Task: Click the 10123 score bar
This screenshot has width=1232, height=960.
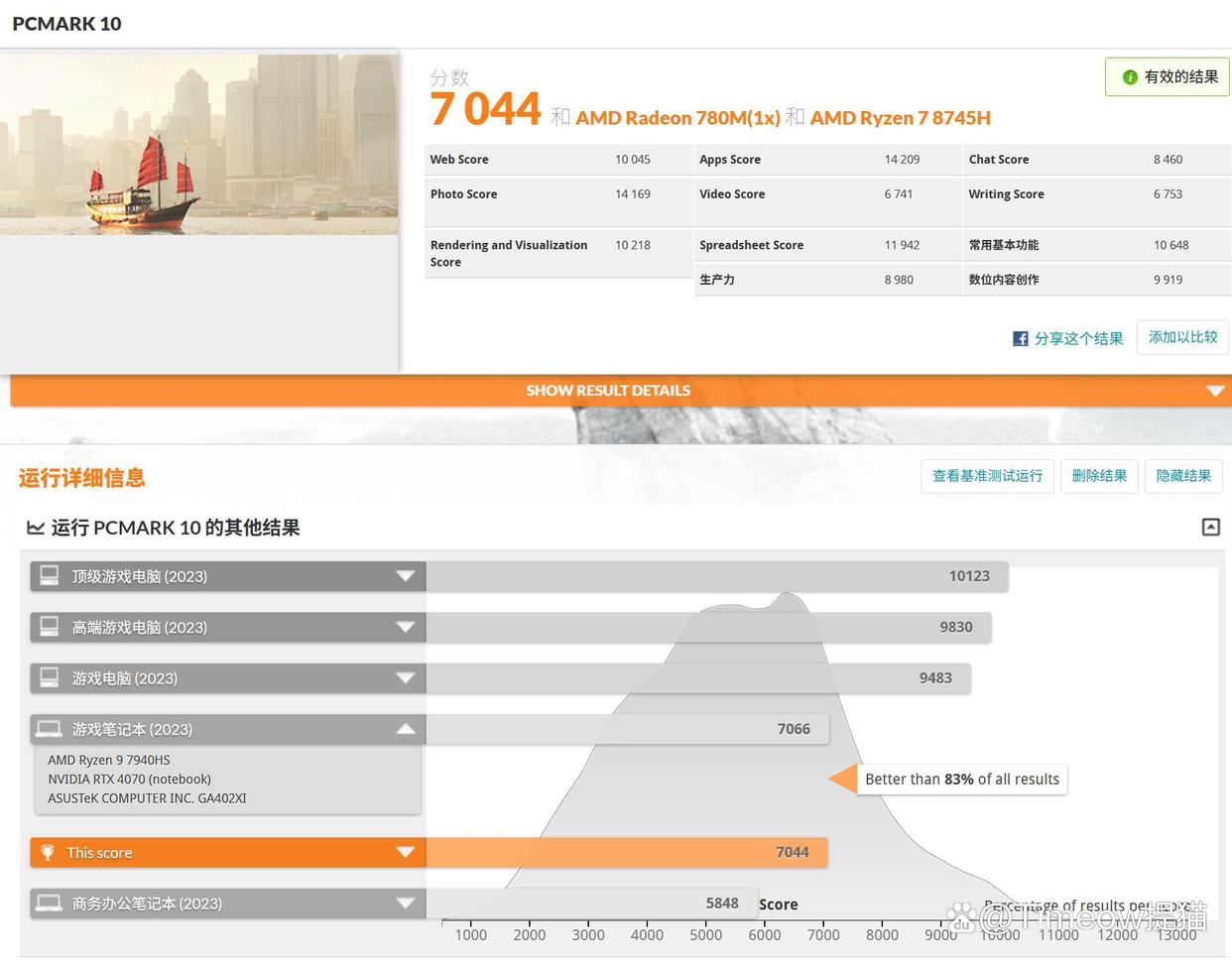Action: coord(717,576)
